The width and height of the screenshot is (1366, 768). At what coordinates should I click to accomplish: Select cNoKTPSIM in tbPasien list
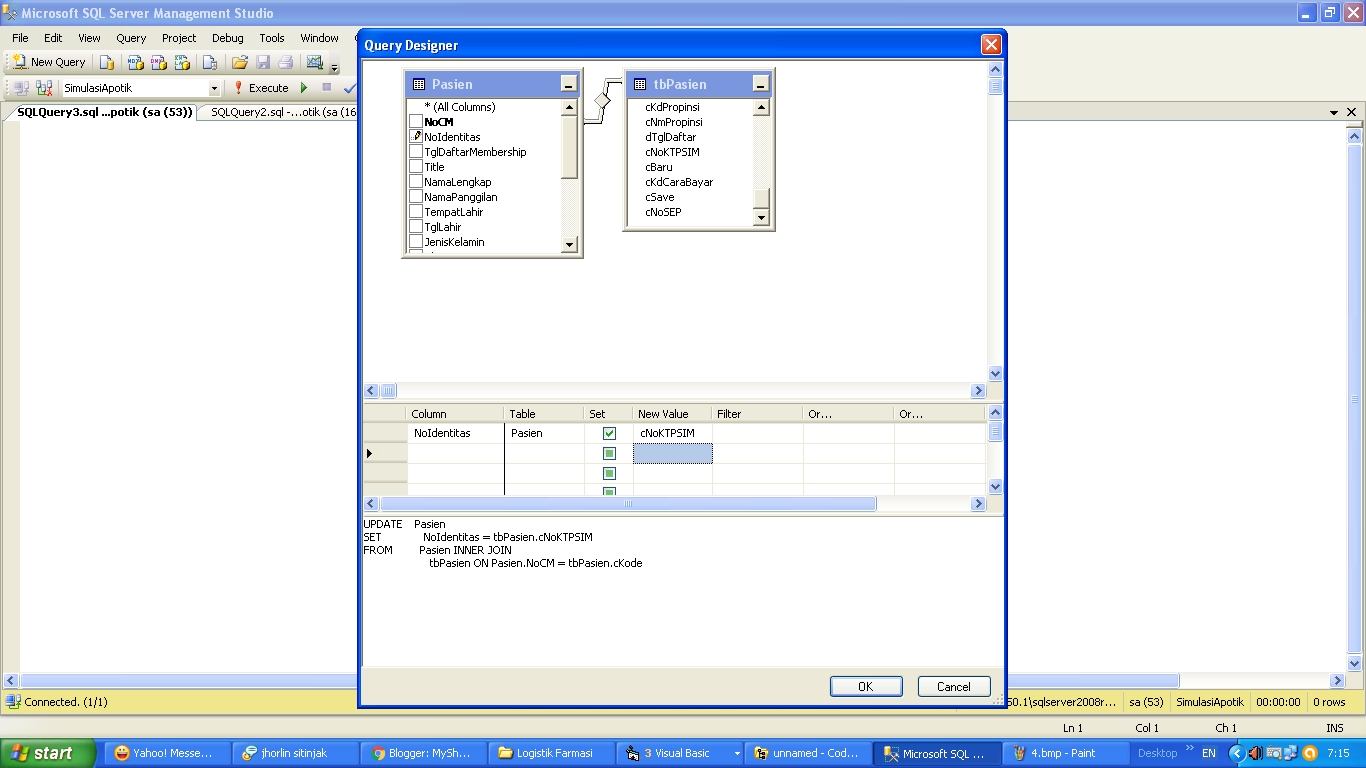click(672, 152)
